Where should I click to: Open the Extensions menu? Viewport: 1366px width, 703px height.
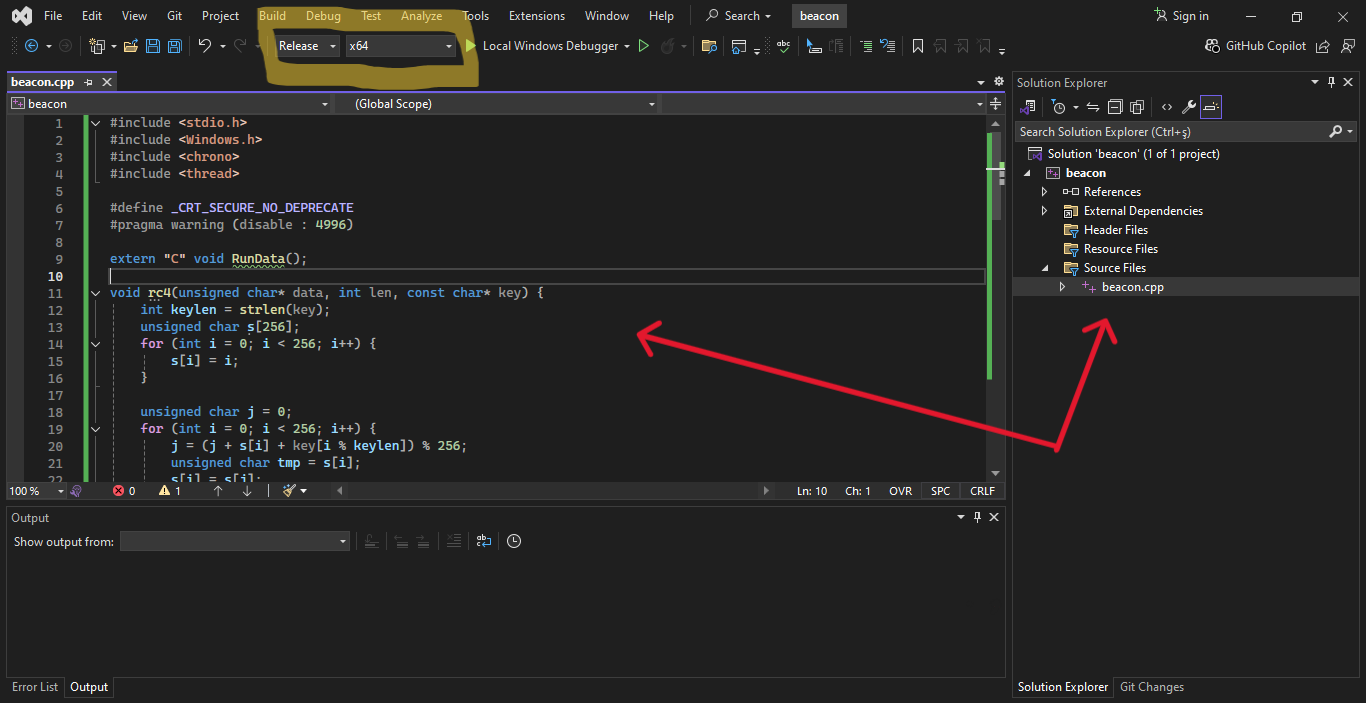tap(537, 16)
